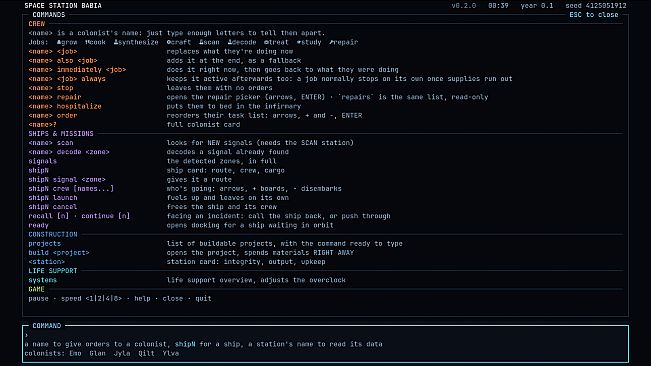The height and width of the screenshot is (366, 651).
Task: Click the 'year 0.1' indicator
Action: pyautogui.click(x=537, y=6)
